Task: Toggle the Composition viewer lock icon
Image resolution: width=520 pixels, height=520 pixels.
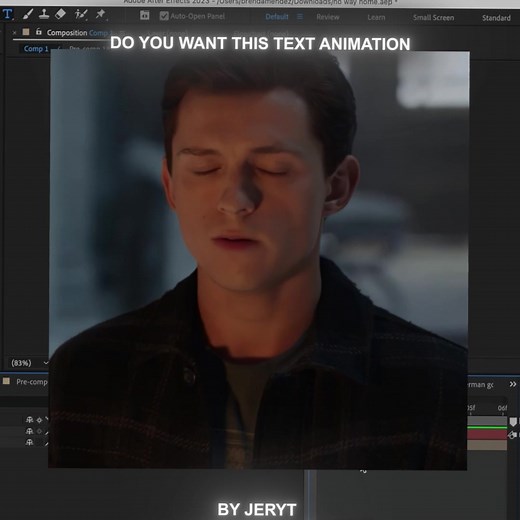Action: 39,32
